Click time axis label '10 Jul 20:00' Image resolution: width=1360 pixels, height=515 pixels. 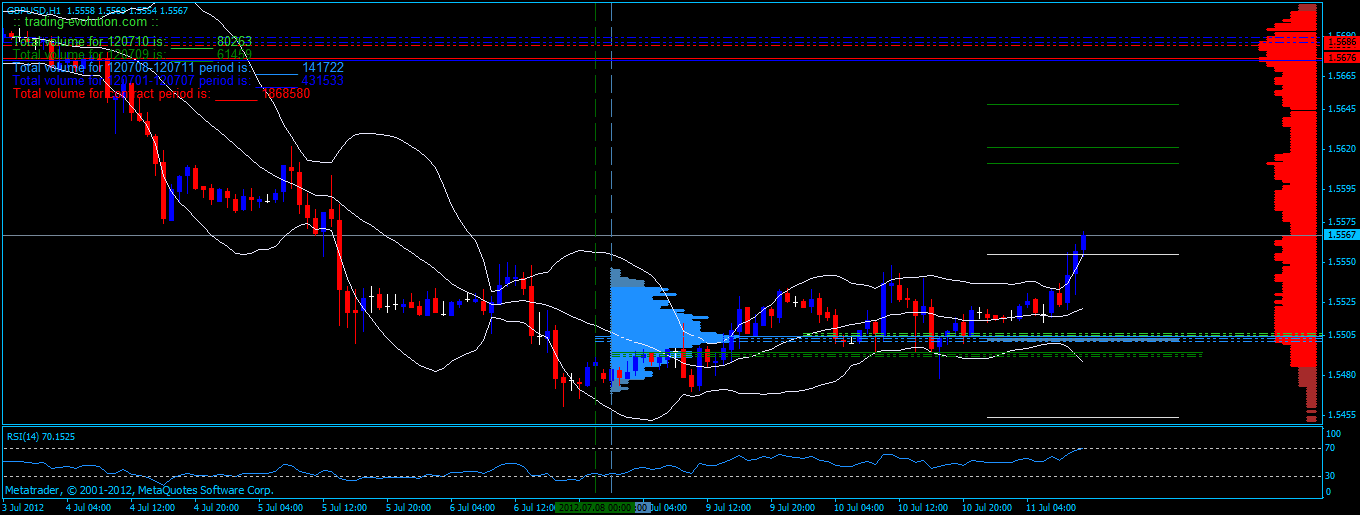986,507
